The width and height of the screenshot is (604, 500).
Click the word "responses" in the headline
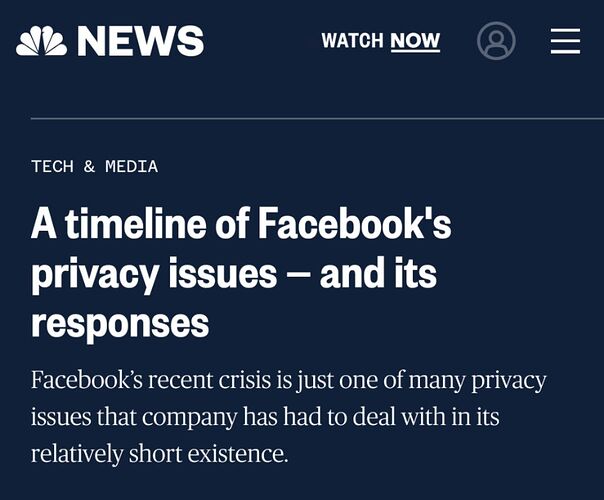click(x=120, y=323)
